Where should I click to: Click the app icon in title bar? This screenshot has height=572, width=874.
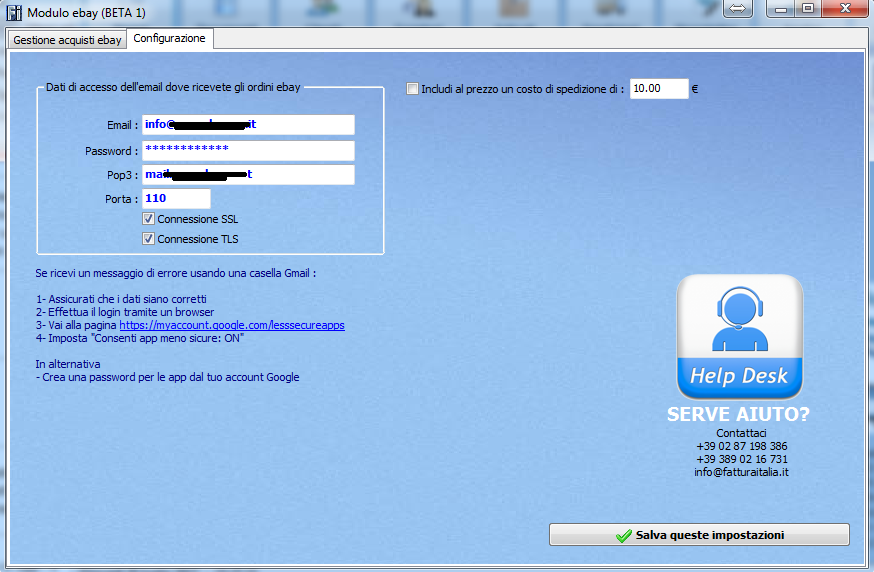tap(14, 13)
